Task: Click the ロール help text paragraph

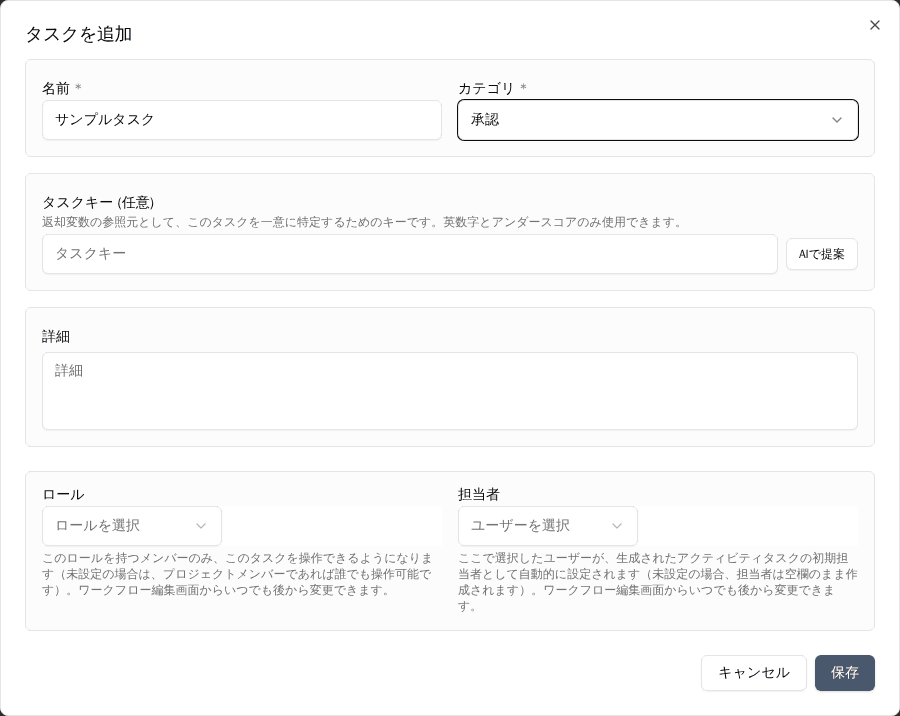Action: (238, 574)
